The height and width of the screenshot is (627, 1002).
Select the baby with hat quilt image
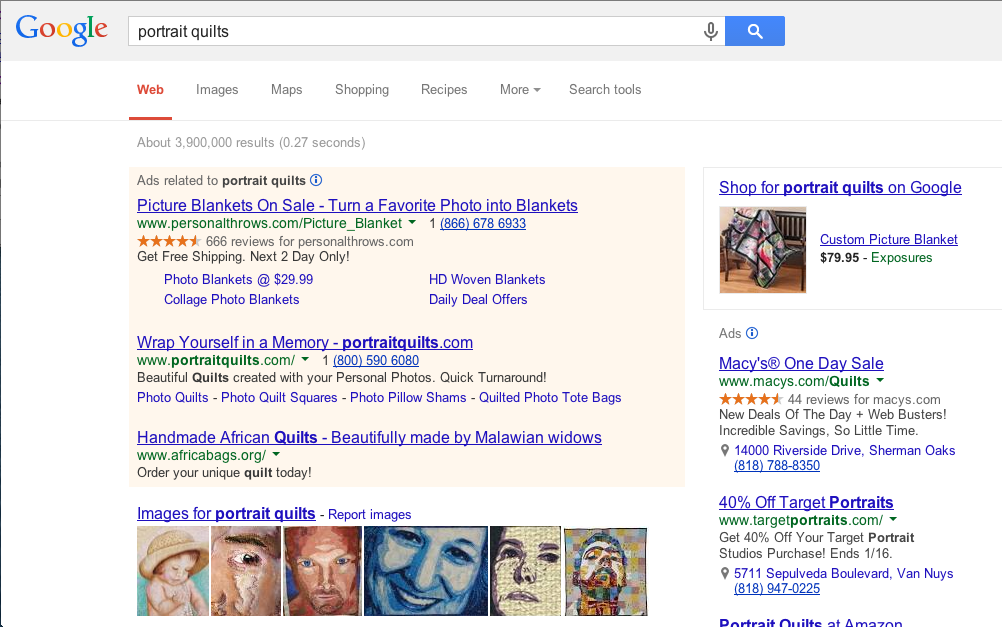[x=173, y=571]
